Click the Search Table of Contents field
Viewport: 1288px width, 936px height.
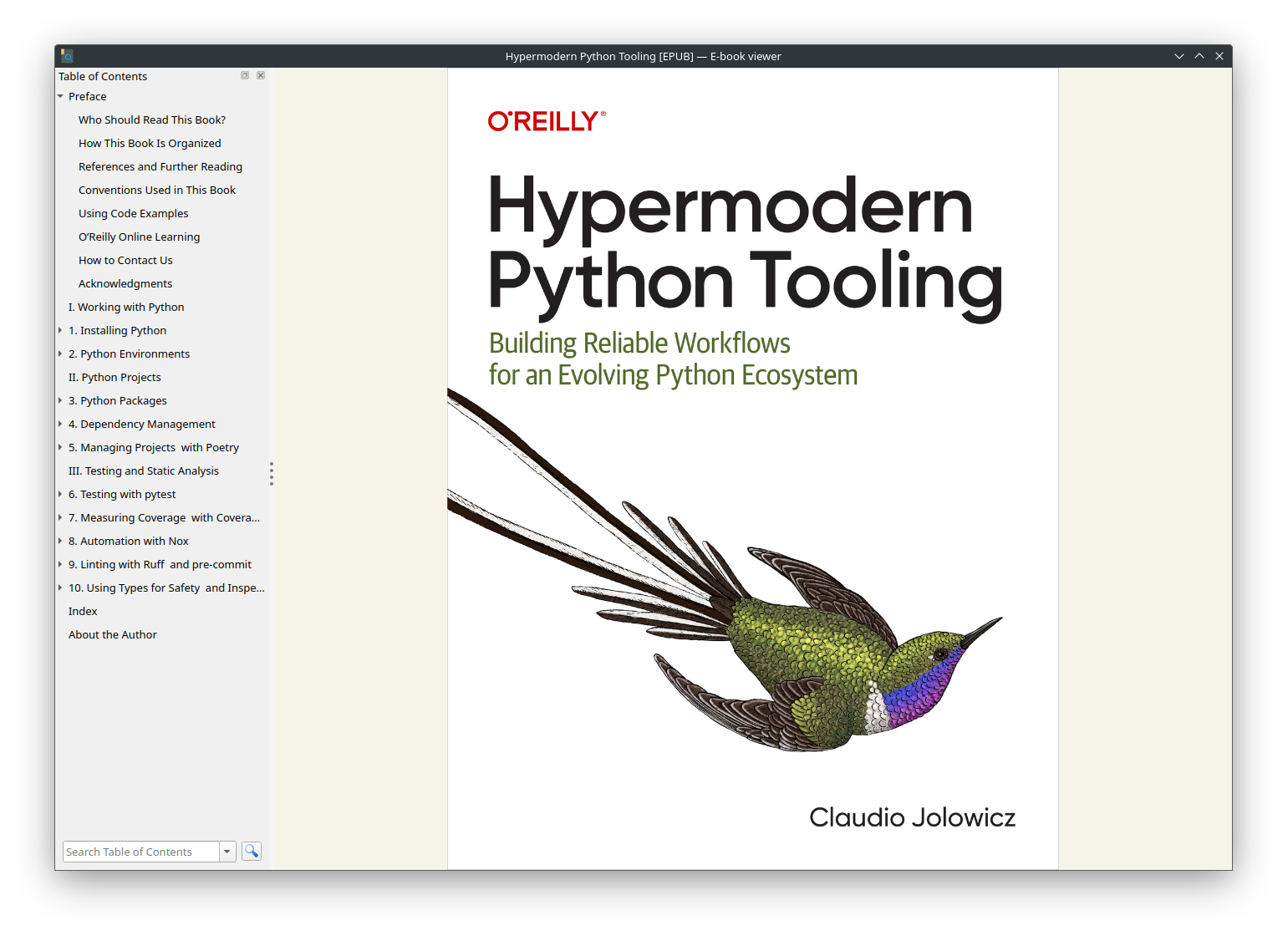click(x=140, y=852)
